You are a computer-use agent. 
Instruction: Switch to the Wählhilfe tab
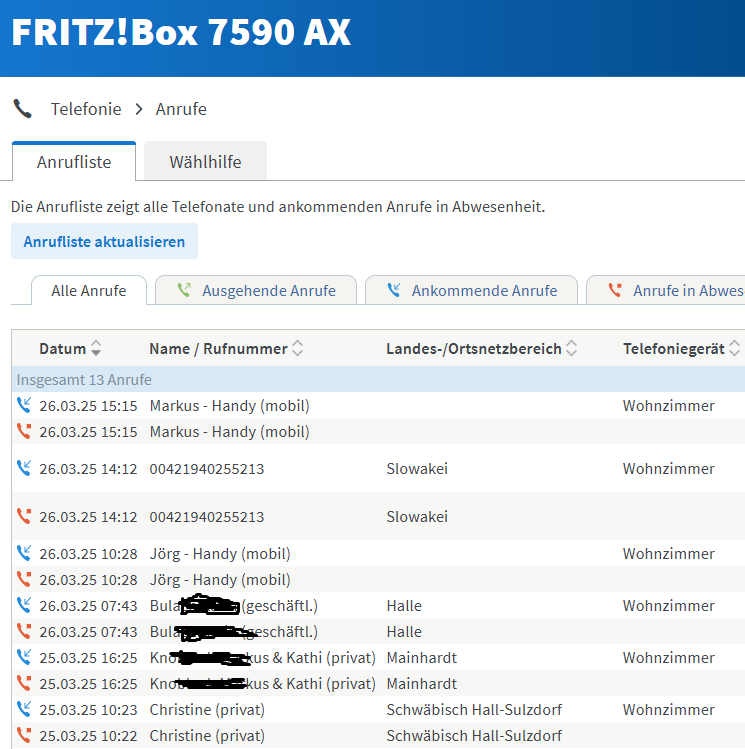point(205,161)
